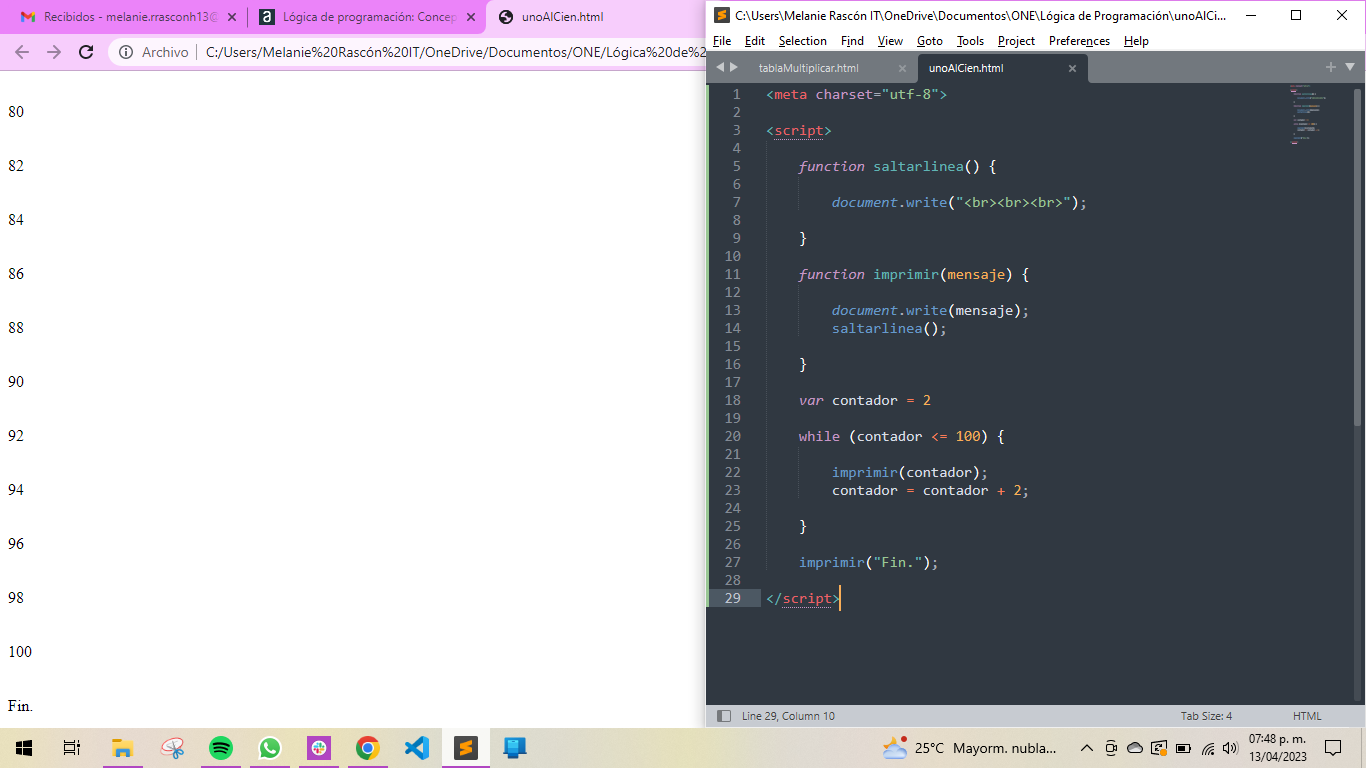Open Visual Studio Code from the taskbar
Viewport: 1366px width, 768px height.
417,748
